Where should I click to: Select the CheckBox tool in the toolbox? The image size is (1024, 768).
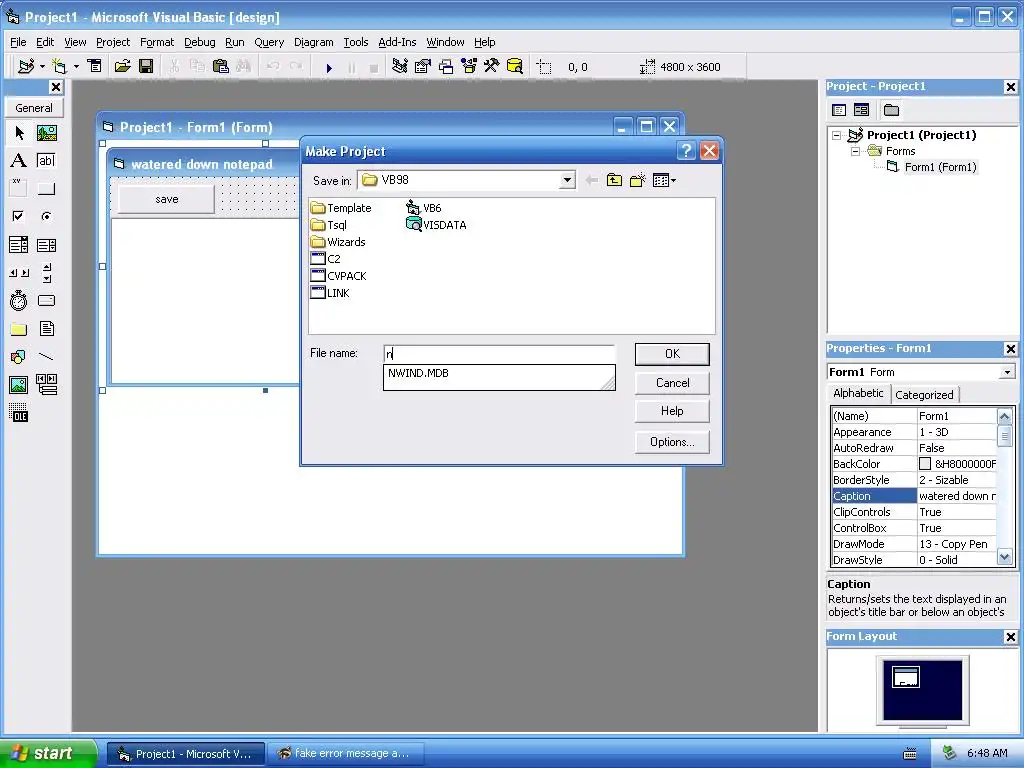click(x=19, y=216)
